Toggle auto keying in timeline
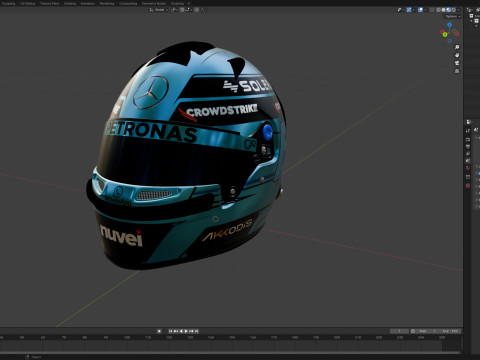 tap(159, 331)
